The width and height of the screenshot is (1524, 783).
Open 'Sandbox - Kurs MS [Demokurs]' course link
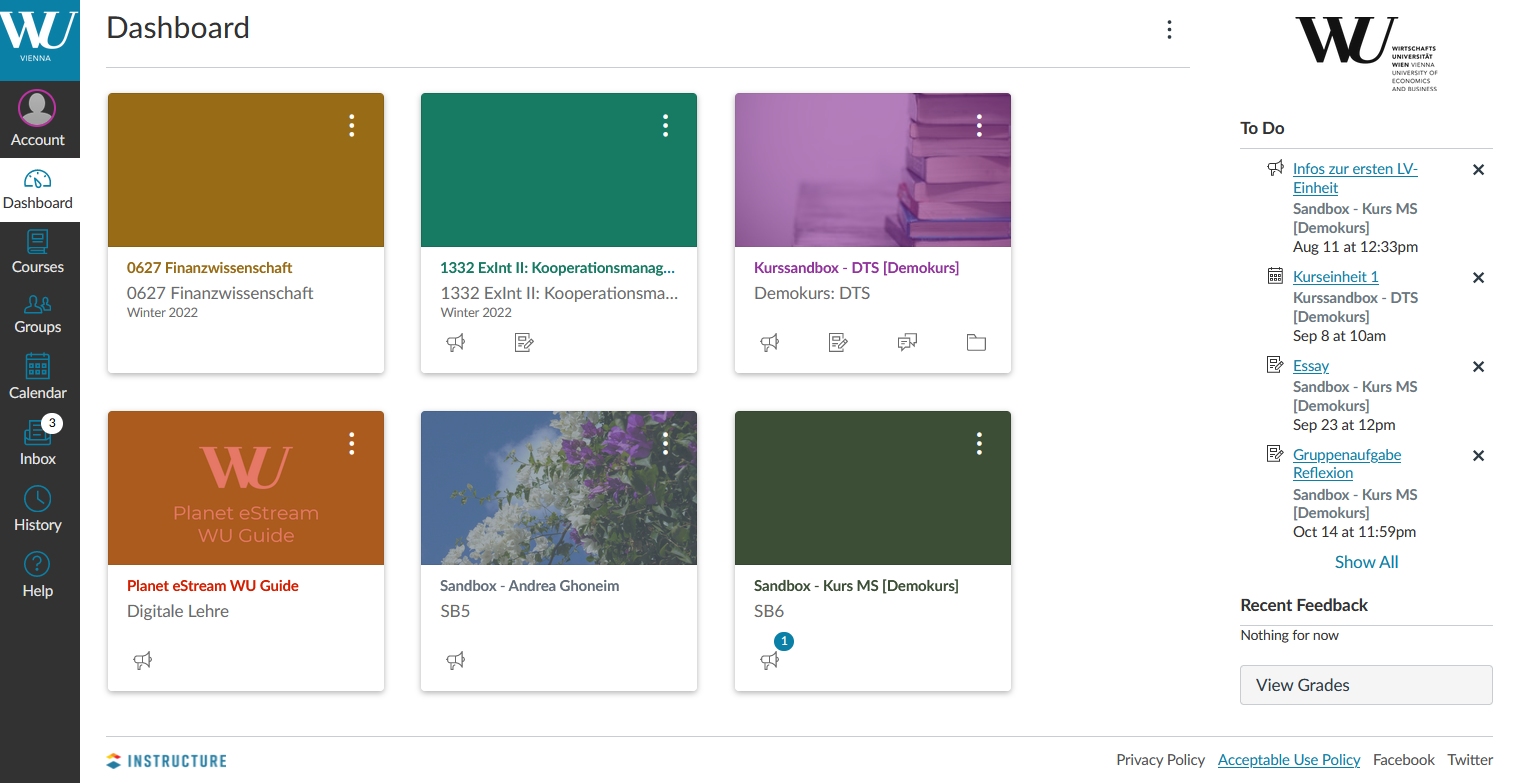(x=856, y=586)
